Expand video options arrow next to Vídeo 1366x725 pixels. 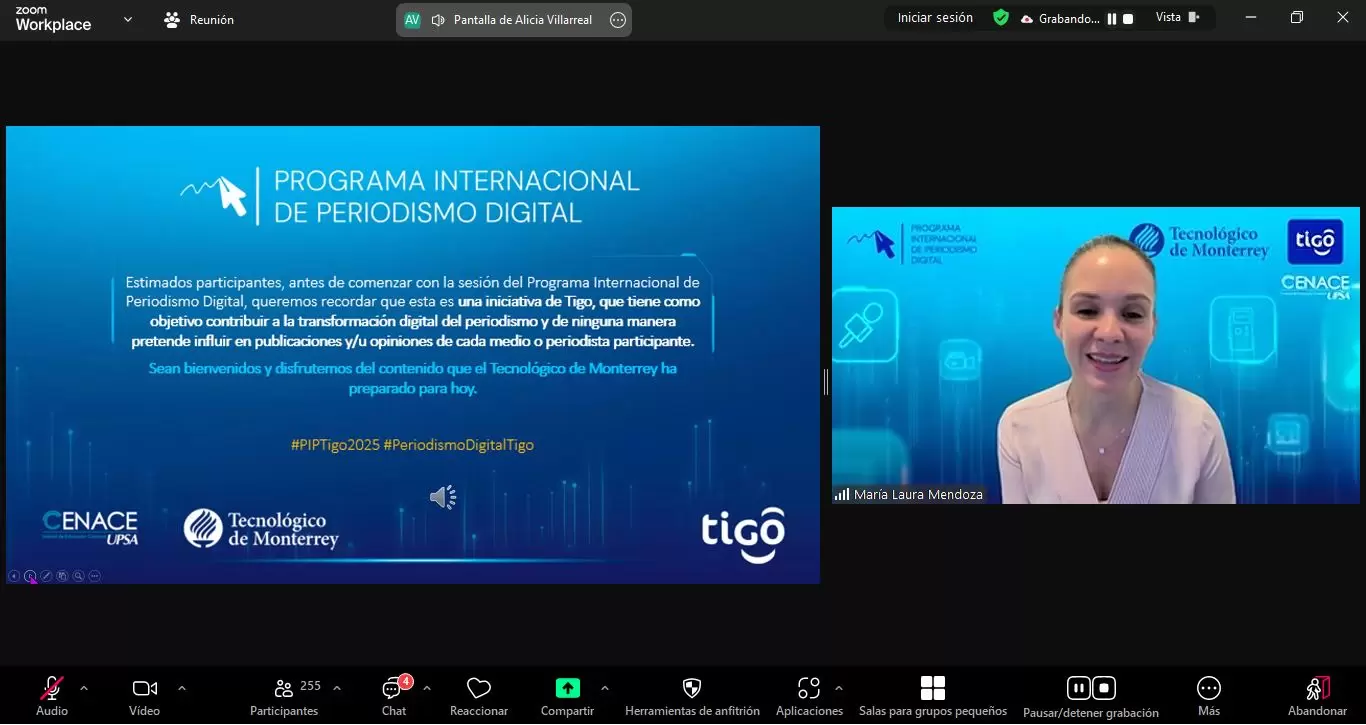click(181, 688)
